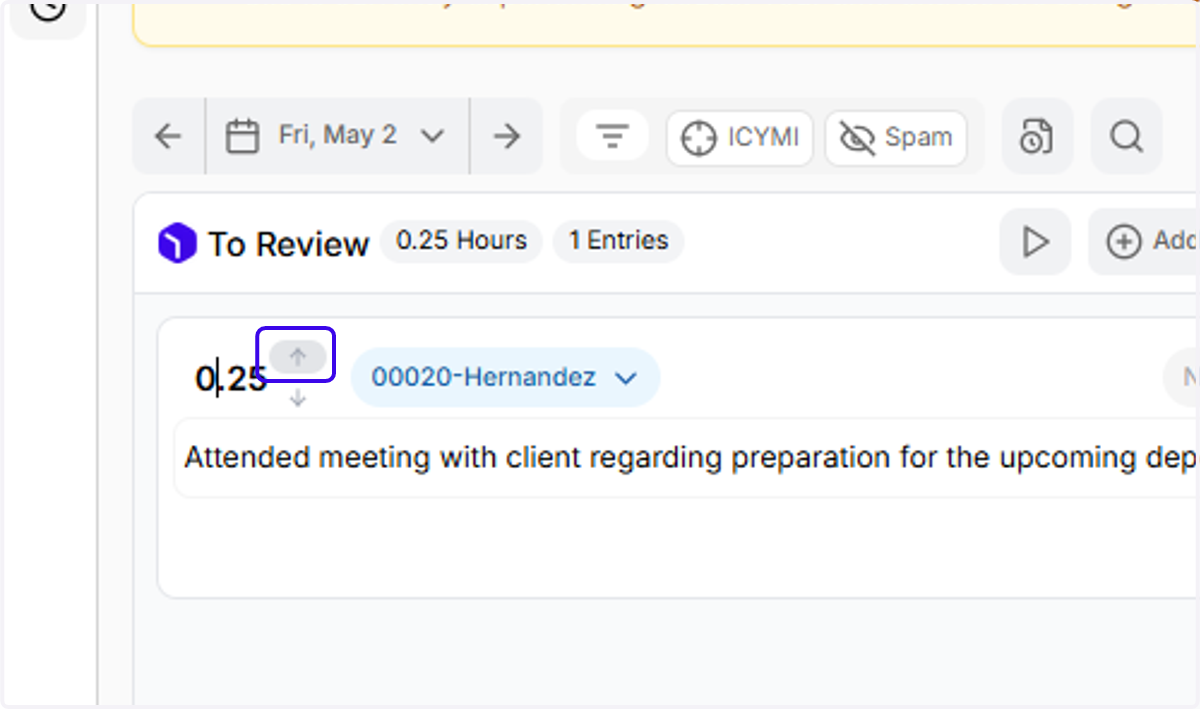The image size is (1200, 709).
Task: Click into the 0.25 hours field
Action: [x=231, y=379]
